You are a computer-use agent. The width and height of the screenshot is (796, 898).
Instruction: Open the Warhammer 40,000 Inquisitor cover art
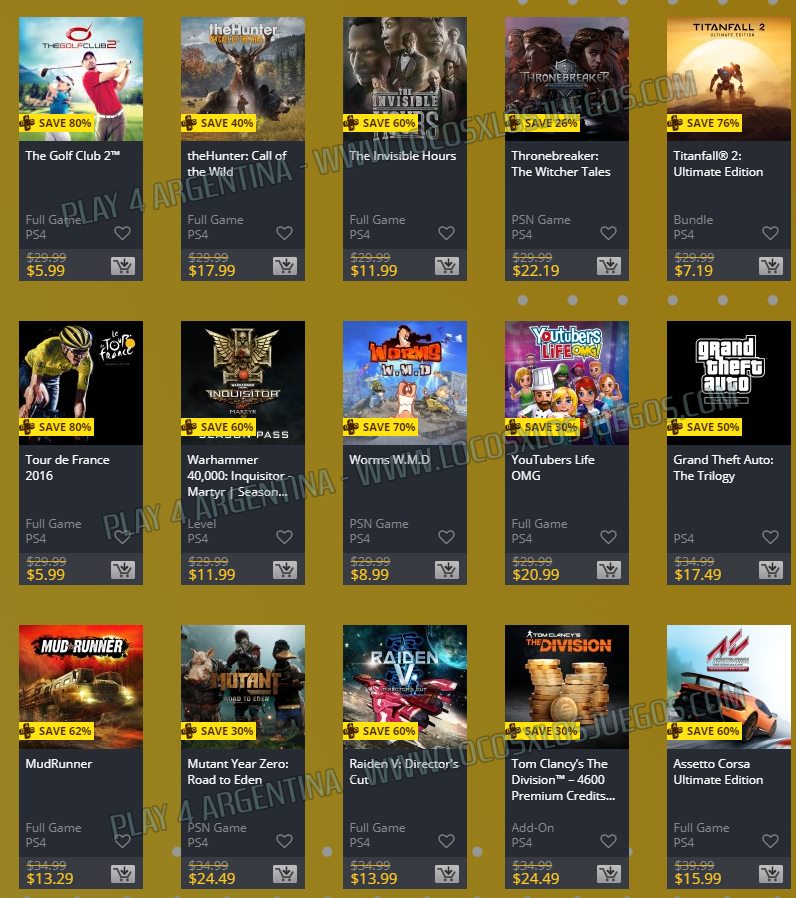click(x=243, y=383)
